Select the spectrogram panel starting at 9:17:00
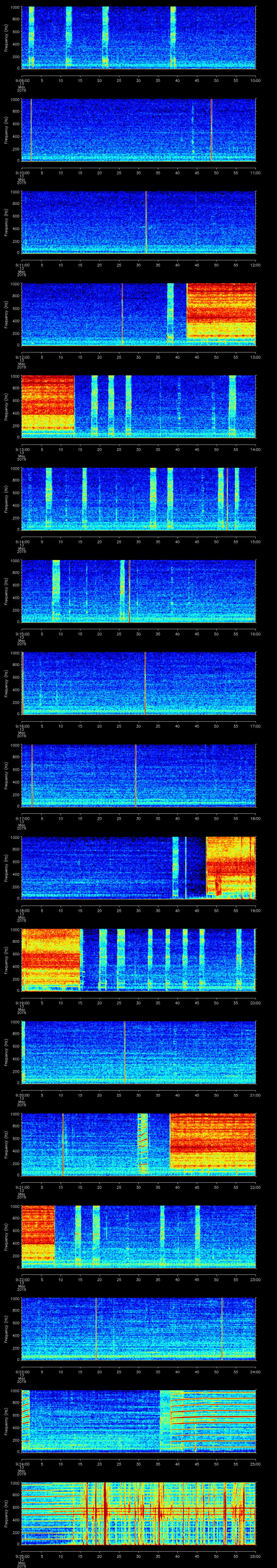The image size is (277, 1568). point(139,775)
